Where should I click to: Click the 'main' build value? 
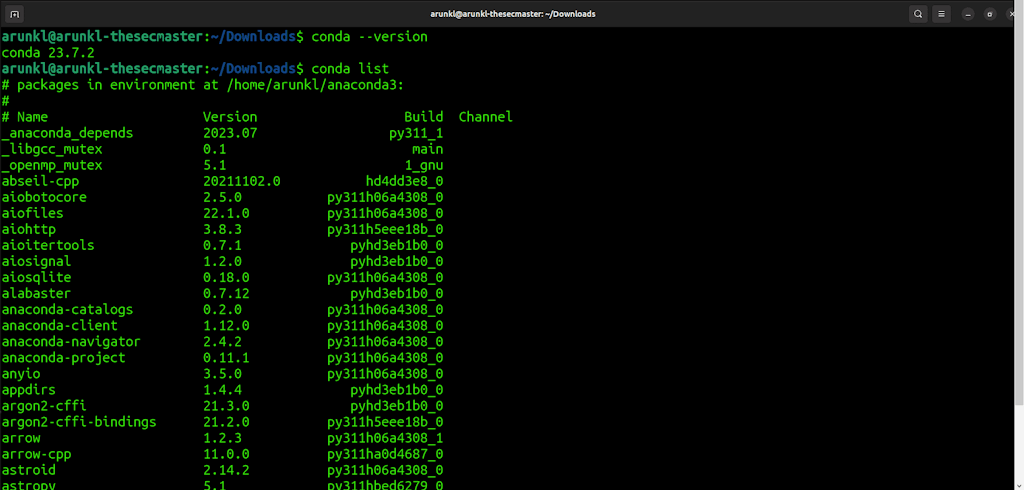tap(428, 149)
